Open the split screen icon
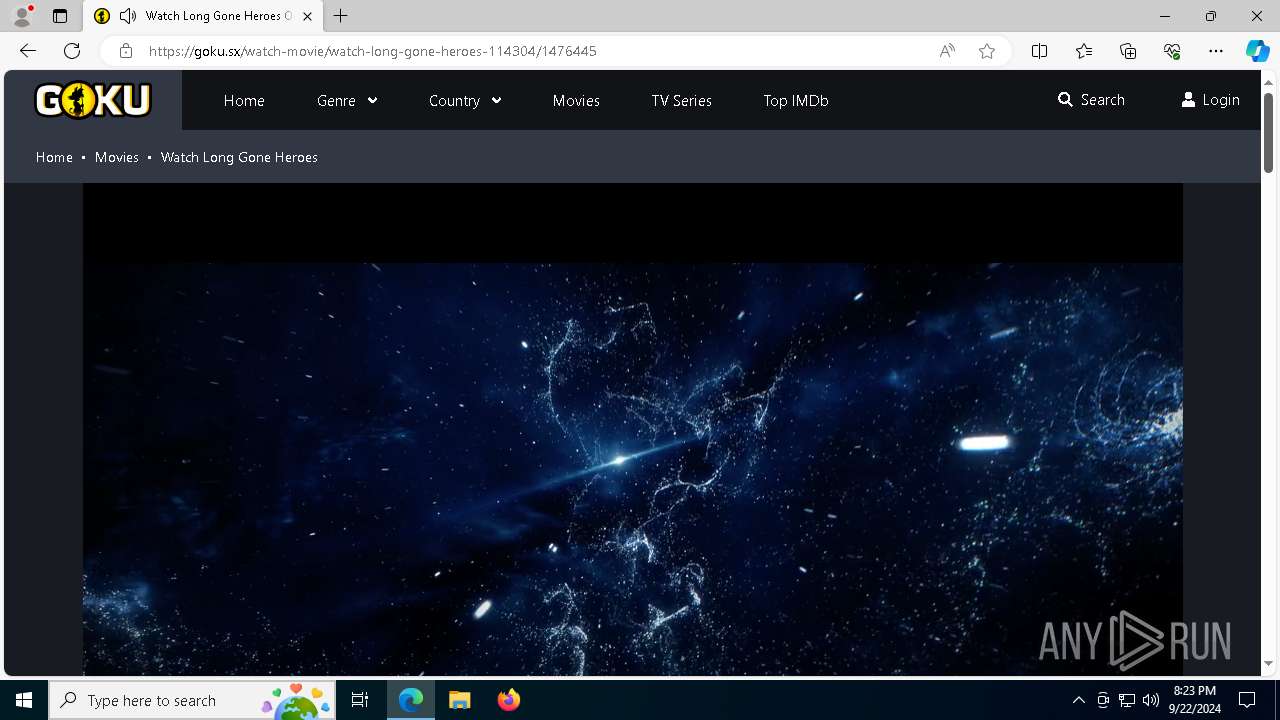This screenshot has height=720, width=1280. (1039, 51)
